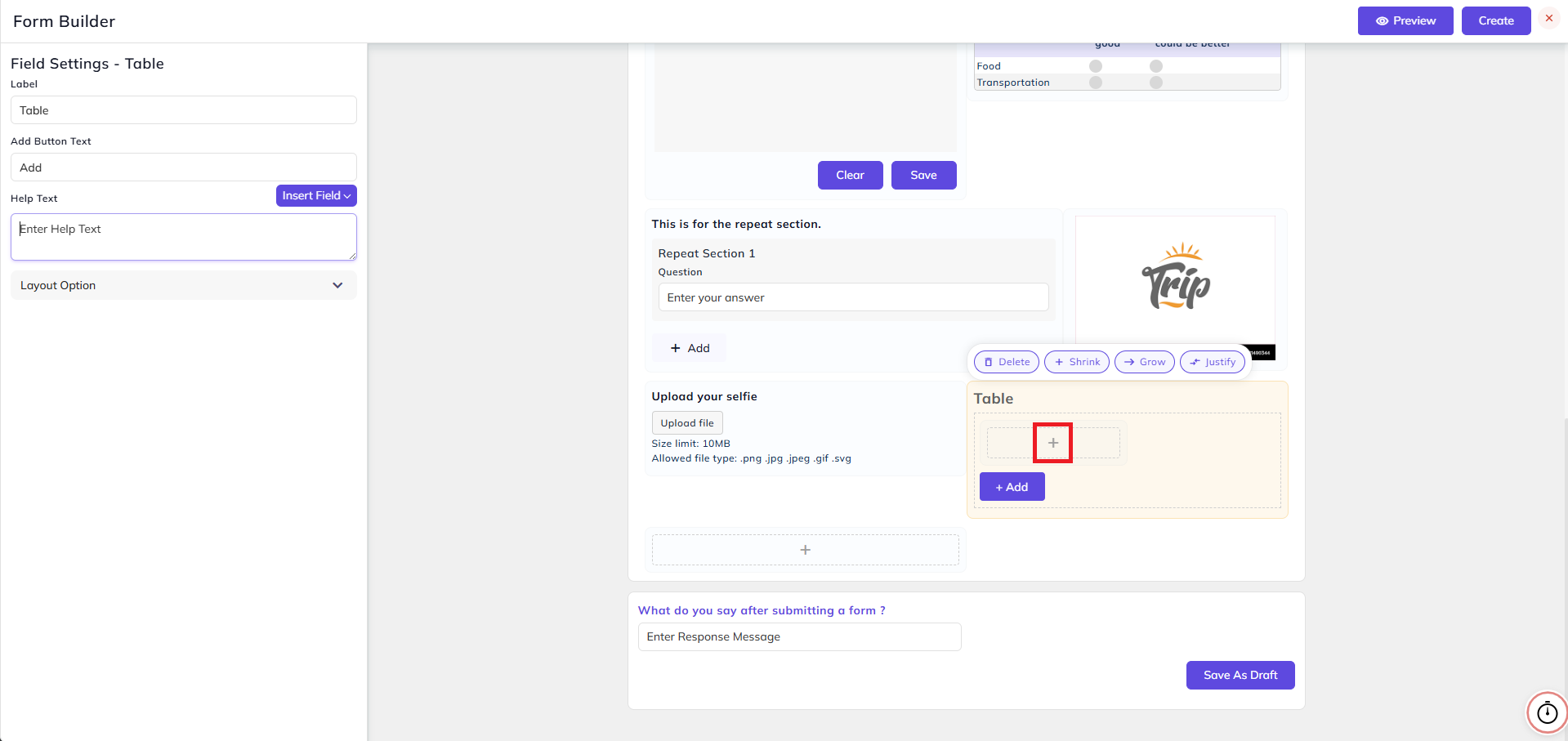Click the 'Upload your selfie' label

[704, 396]
